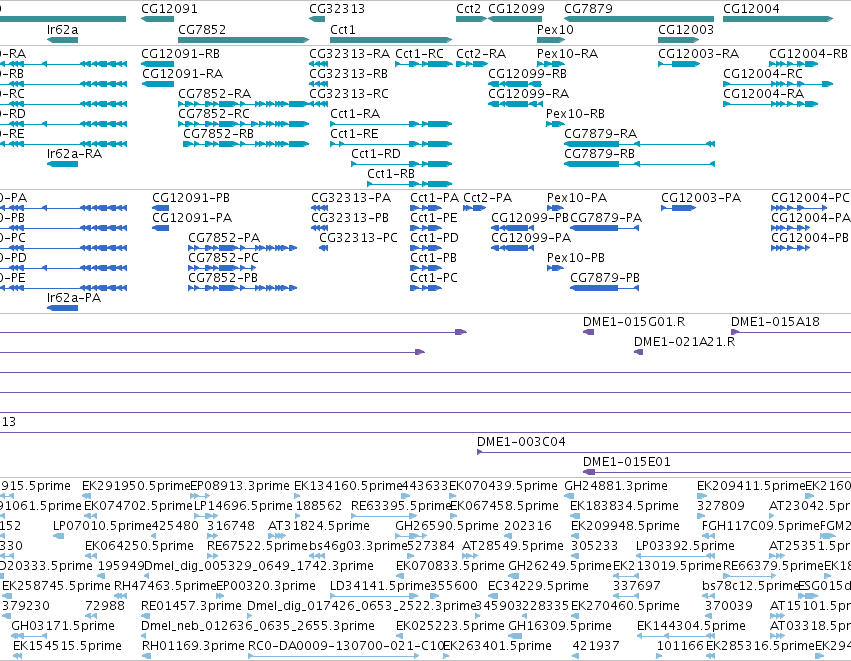Select transcript CG7852-RC
This screenshot has width=851, height=661.
tap(214, 114)
